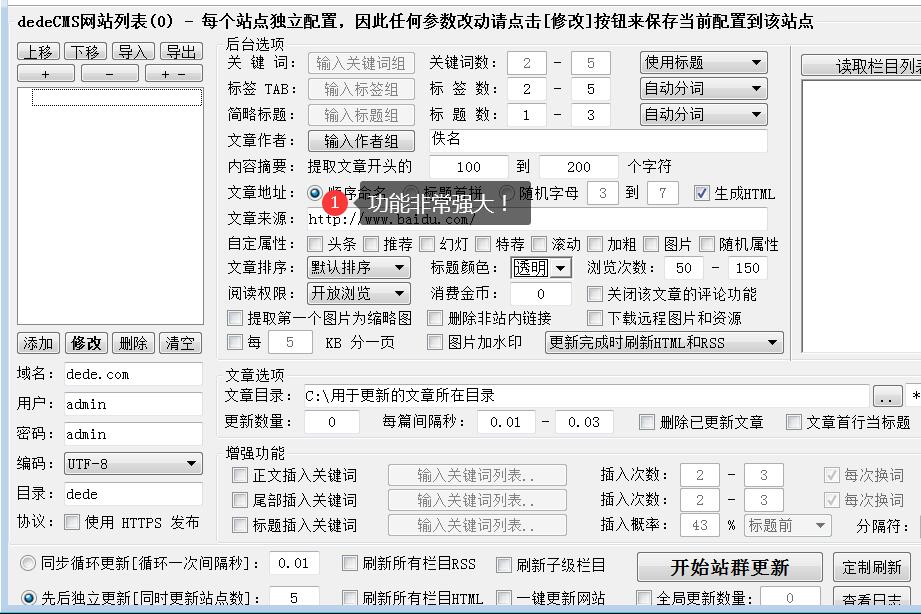The width and height of the screenshot is (921, 614).
Task: Check 下载远程图片和资源
Action: click(595, 318)
